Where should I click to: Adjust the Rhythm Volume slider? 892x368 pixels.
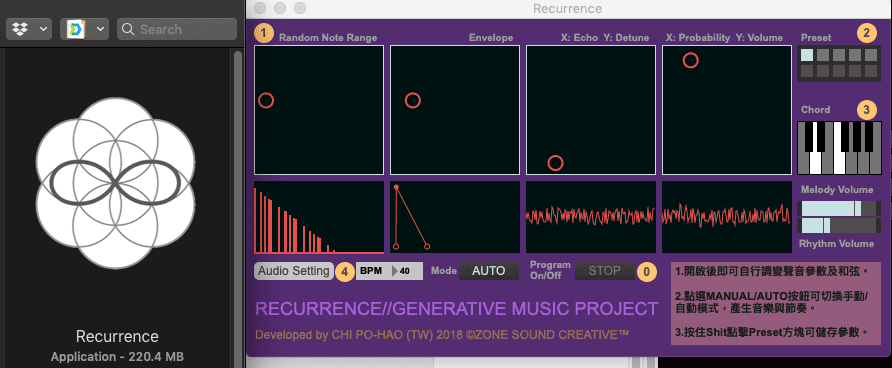(x=839, y=226)
